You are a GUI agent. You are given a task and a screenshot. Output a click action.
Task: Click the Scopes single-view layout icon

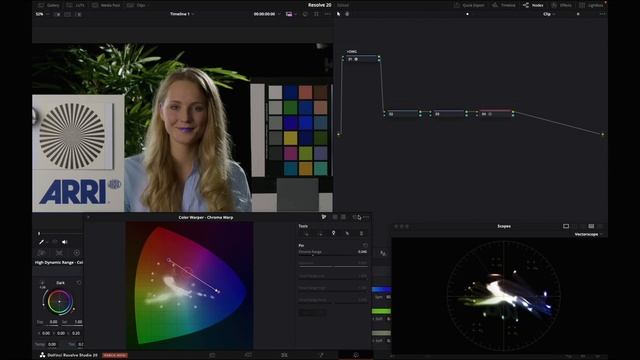(x=566, y=226)
